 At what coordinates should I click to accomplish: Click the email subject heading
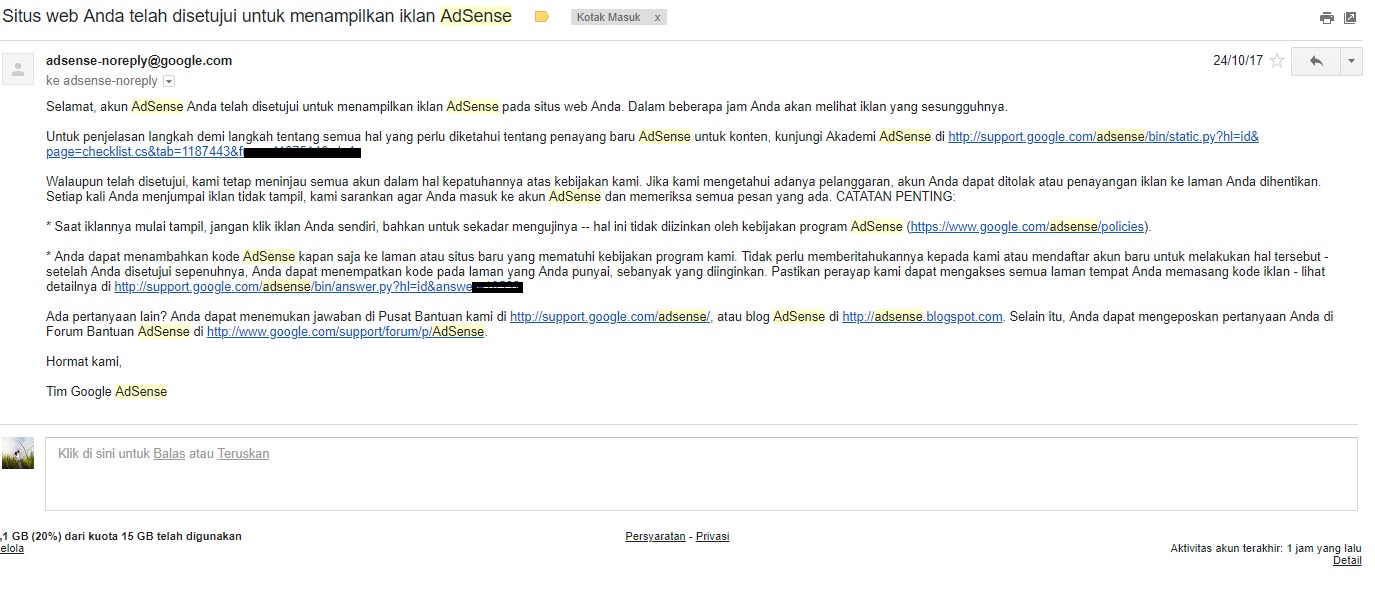pos(257,16)
